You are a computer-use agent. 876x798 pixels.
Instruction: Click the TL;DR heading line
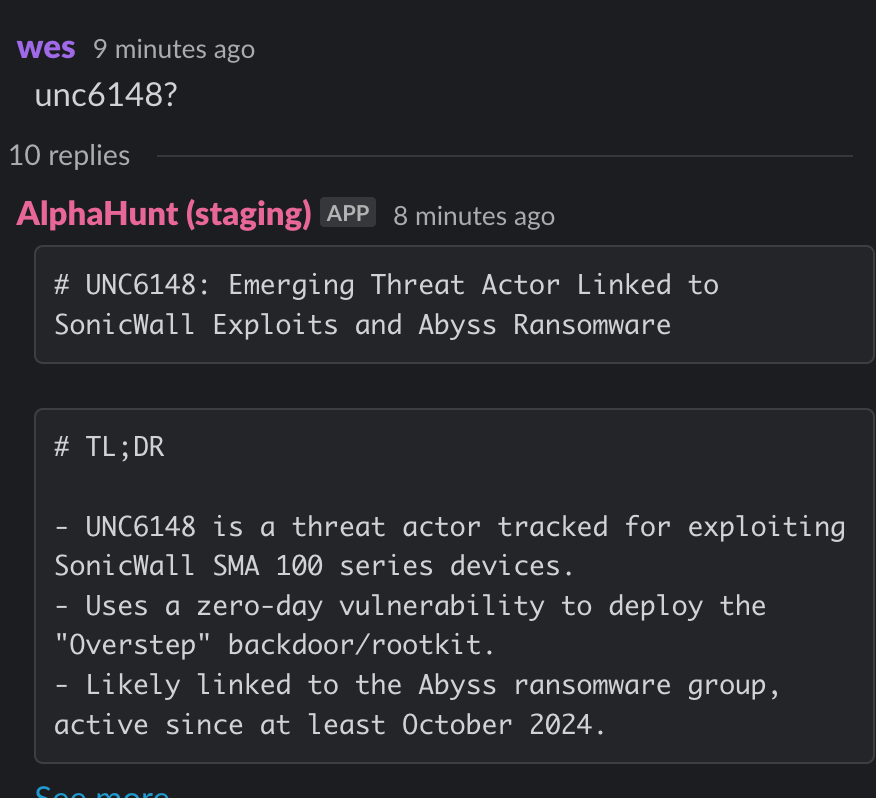pos(110,446)
